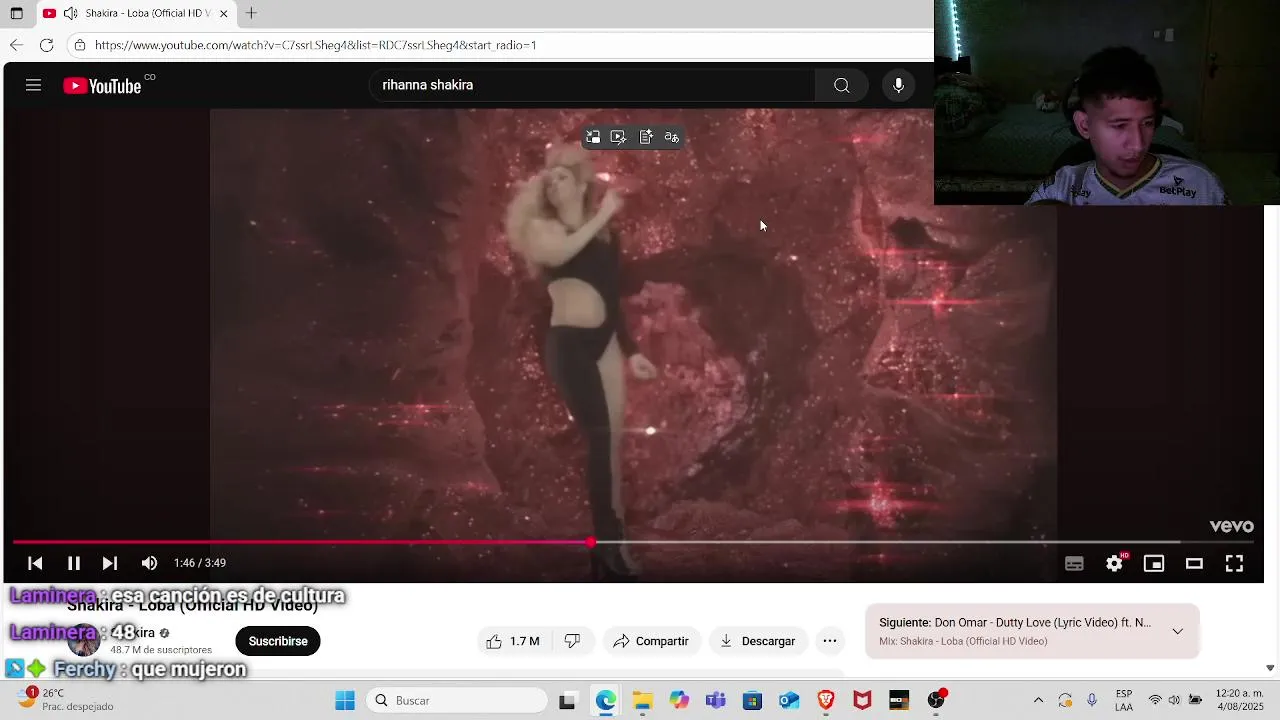Select the Shakira - Loba browser tab
Viewport: 1280px width, 720px height.
(x=135, y=13)
